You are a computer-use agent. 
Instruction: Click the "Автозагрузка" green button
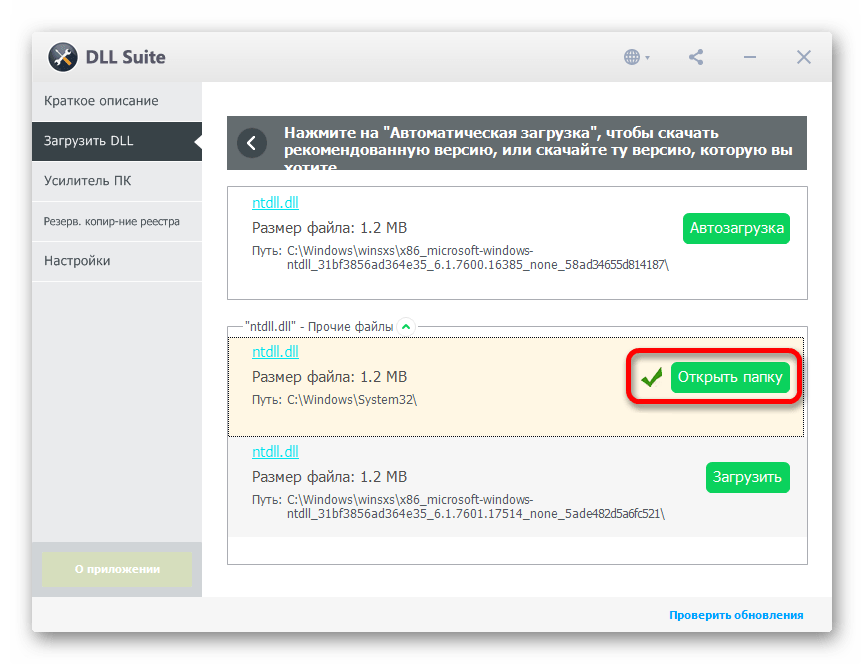click(x=736, y=228)
